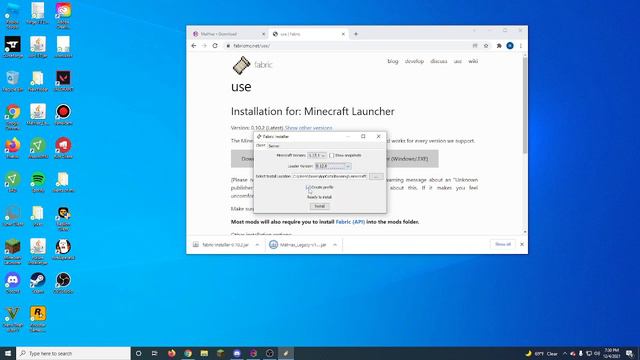Click the Fabric (API) link

point(350,222)
